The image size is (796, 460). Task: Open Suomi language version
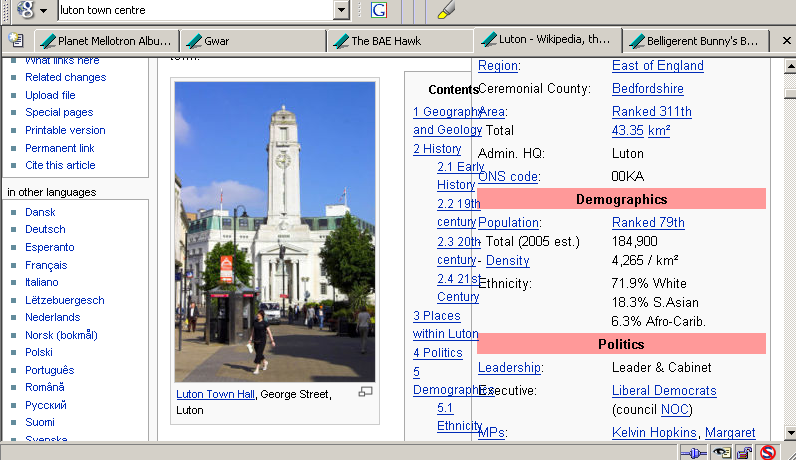40,422
